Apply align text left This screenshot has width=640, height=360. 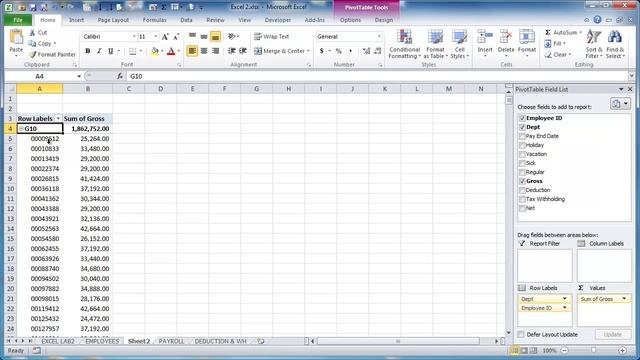coord(192,51)
